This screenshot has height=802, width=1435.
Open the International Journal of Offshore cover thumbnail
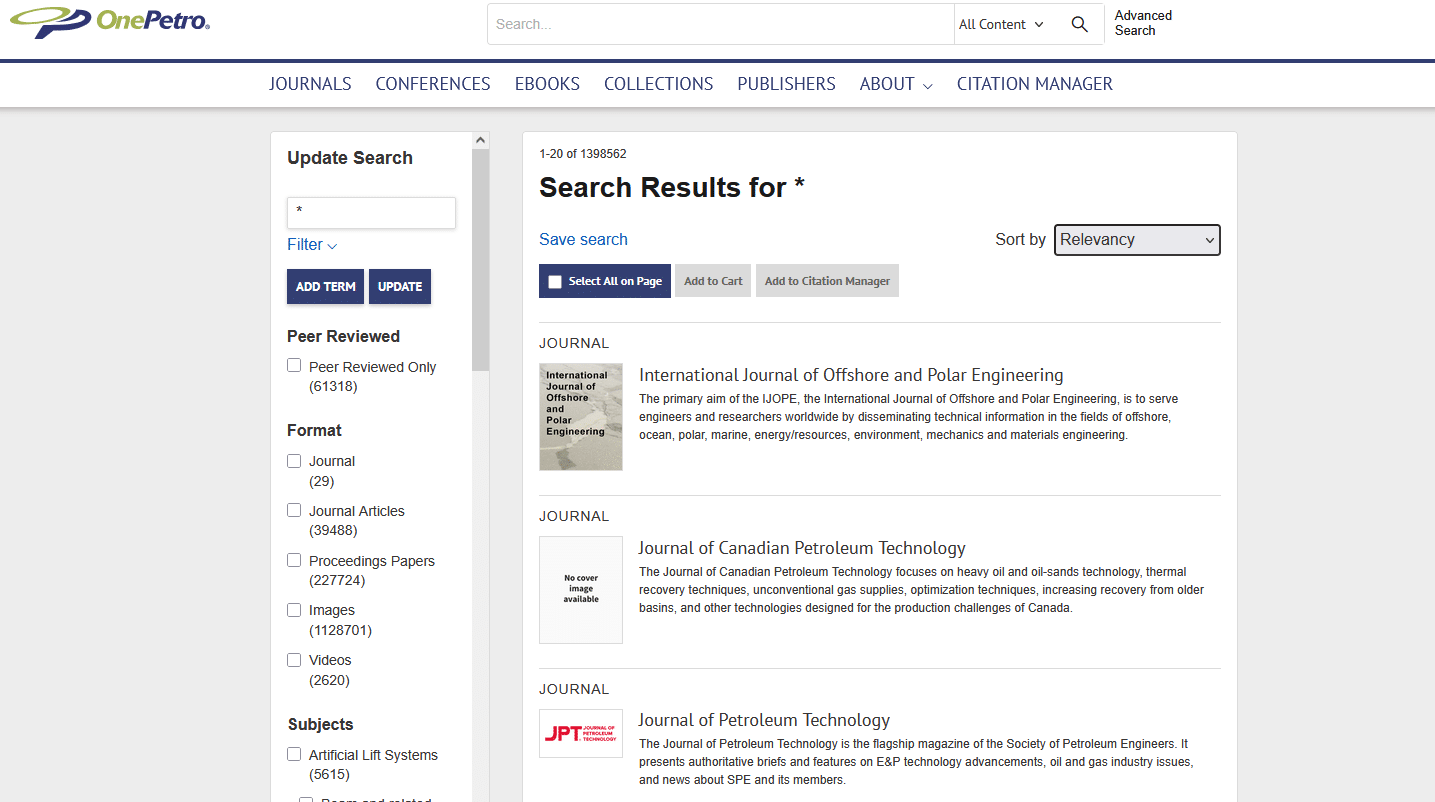[580, 417]
